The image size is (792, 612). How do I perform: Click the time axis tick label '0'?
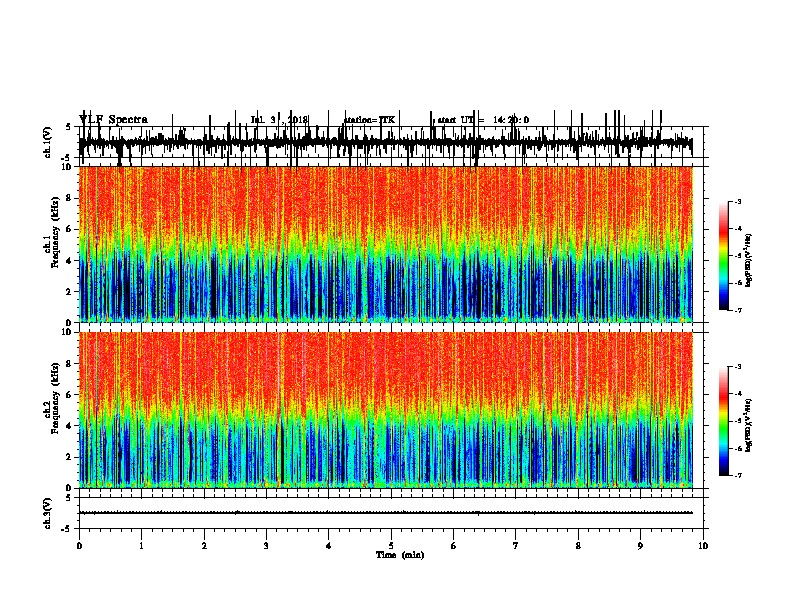tap(79, 546)
